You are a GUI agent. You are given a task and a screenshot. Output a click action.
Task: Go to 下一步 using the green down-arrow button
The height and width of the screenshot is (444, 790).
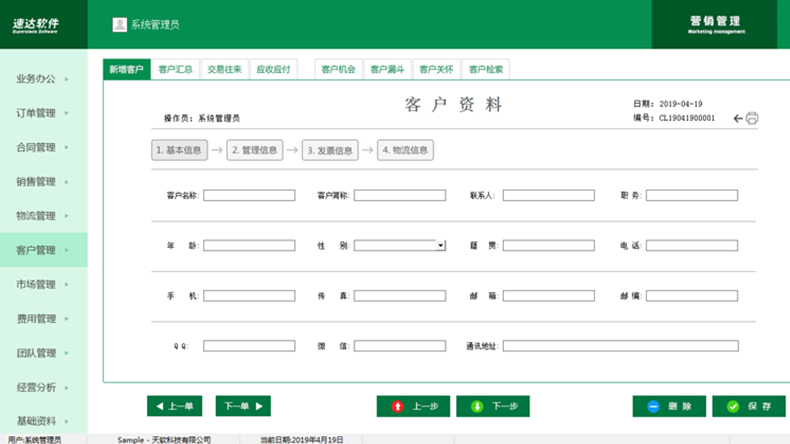tap(493, 406)
